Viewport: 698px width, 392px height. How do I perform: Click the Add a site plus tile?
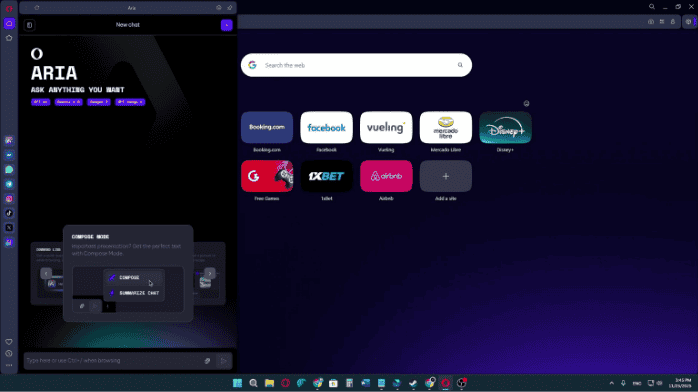pyautogui.click(x=446, y=176)
